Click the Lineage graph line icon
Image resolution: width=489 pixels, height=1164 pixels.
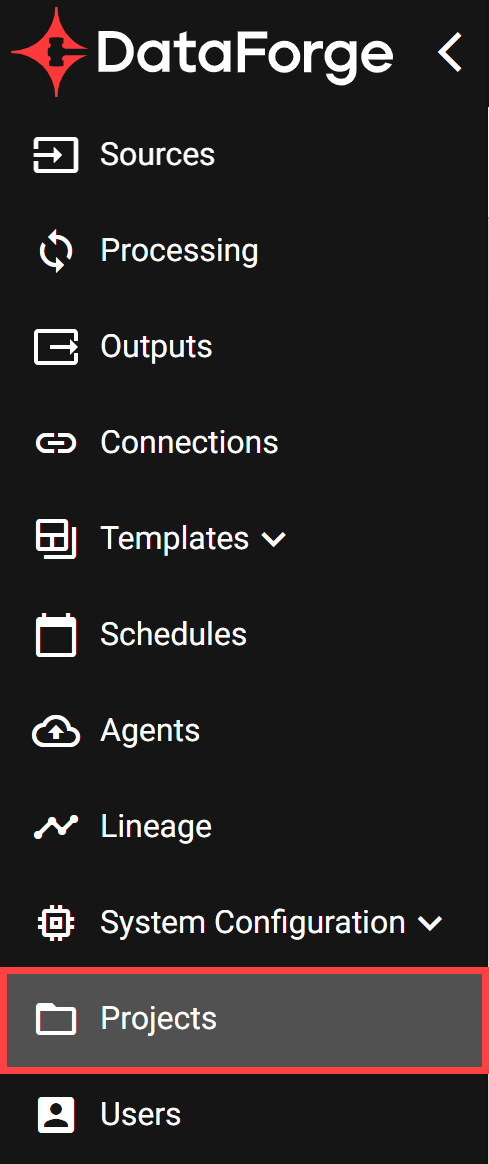[x=56, y=826]
